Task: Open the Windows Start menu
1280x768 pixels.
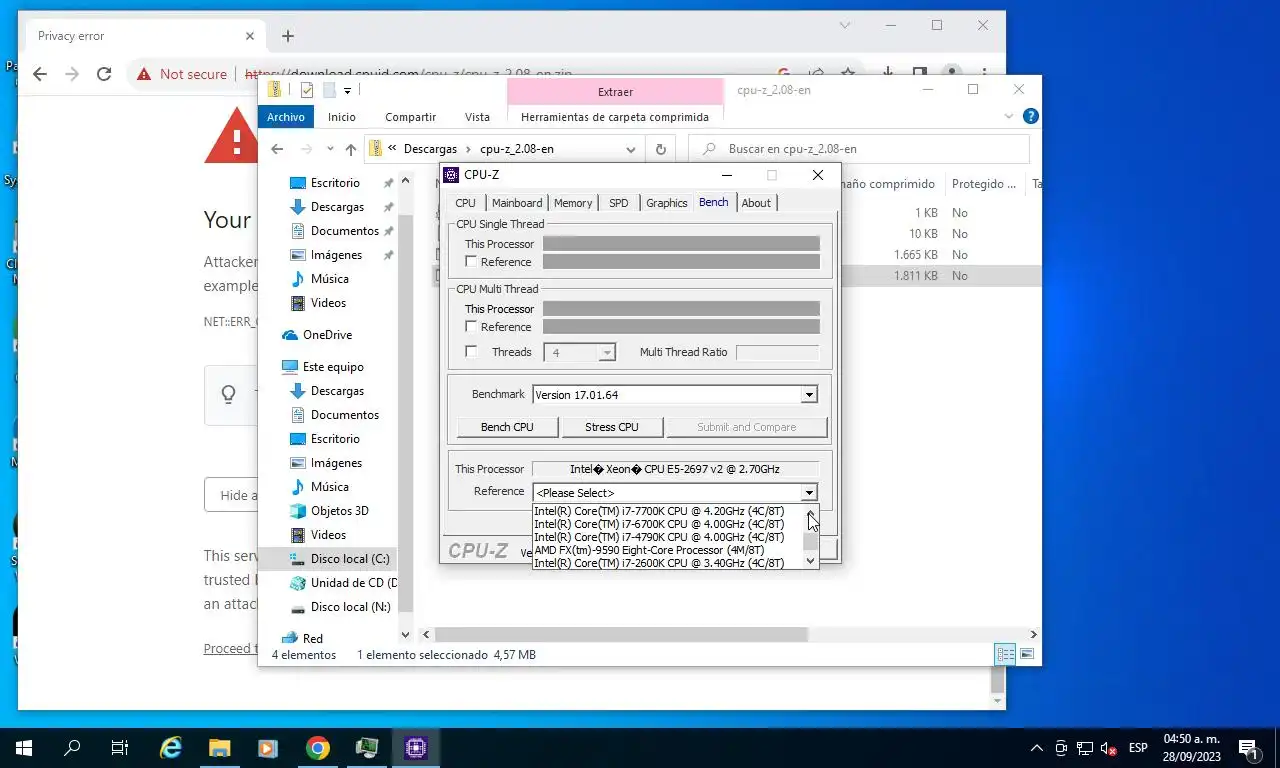Action: click(x=24, y=747)
